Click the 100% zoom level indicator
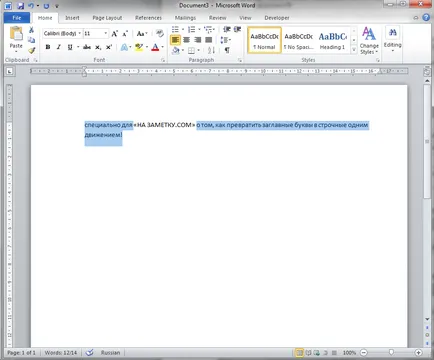Screen dimensions: 434x360 click(x=349, y=352)
